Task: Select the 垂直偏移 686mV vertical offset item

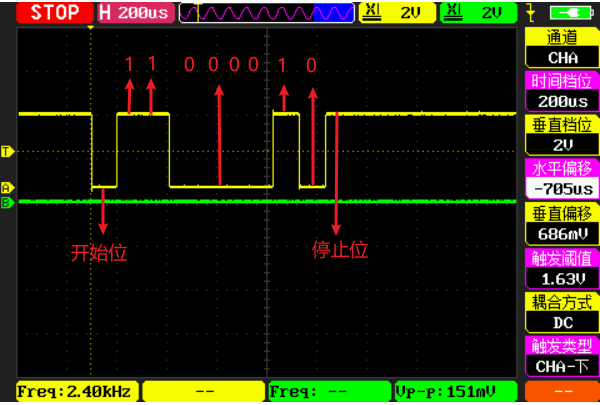Action: point(561,223)
